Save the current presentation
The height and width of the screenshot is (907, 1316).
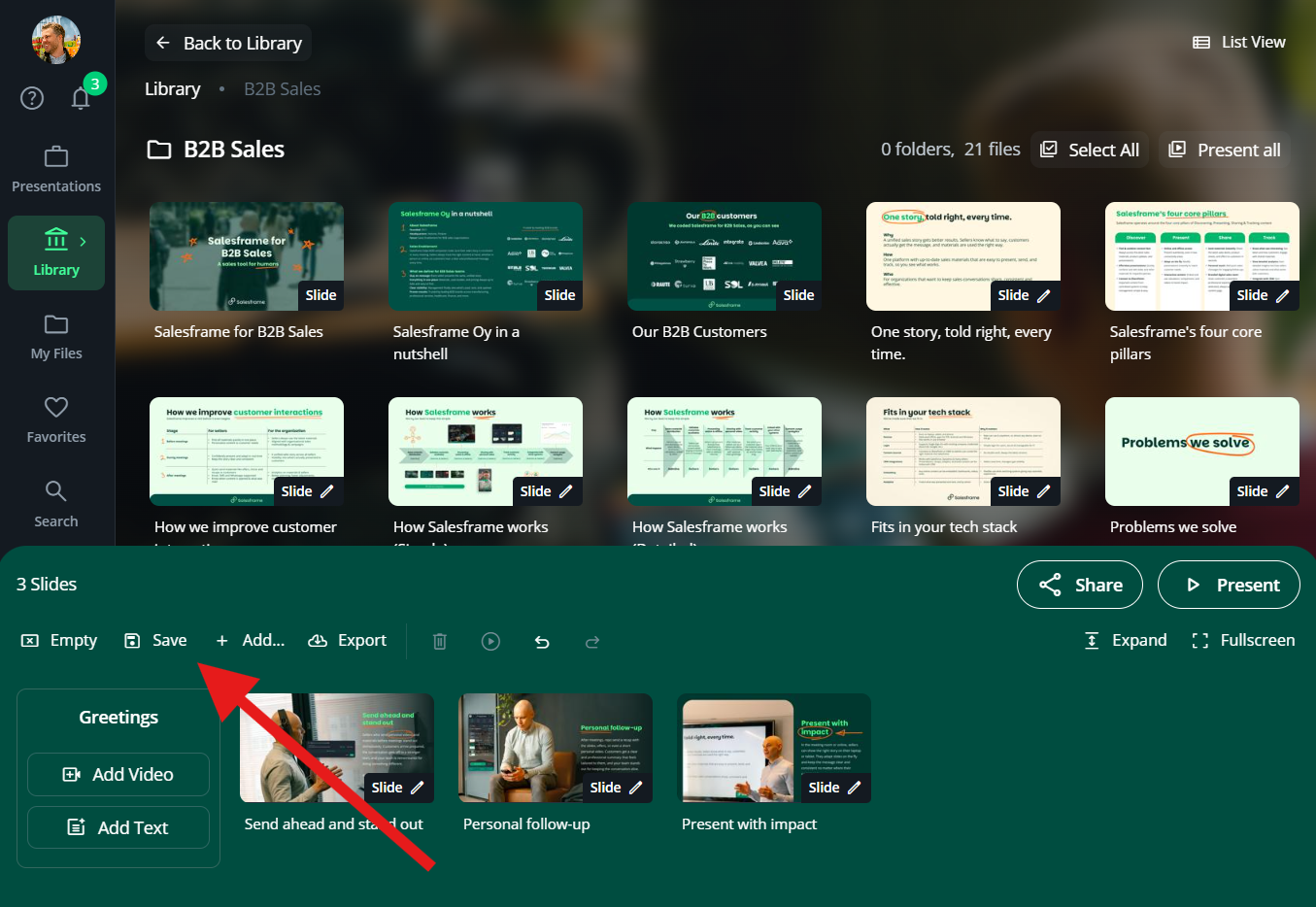tap(155, 640)
